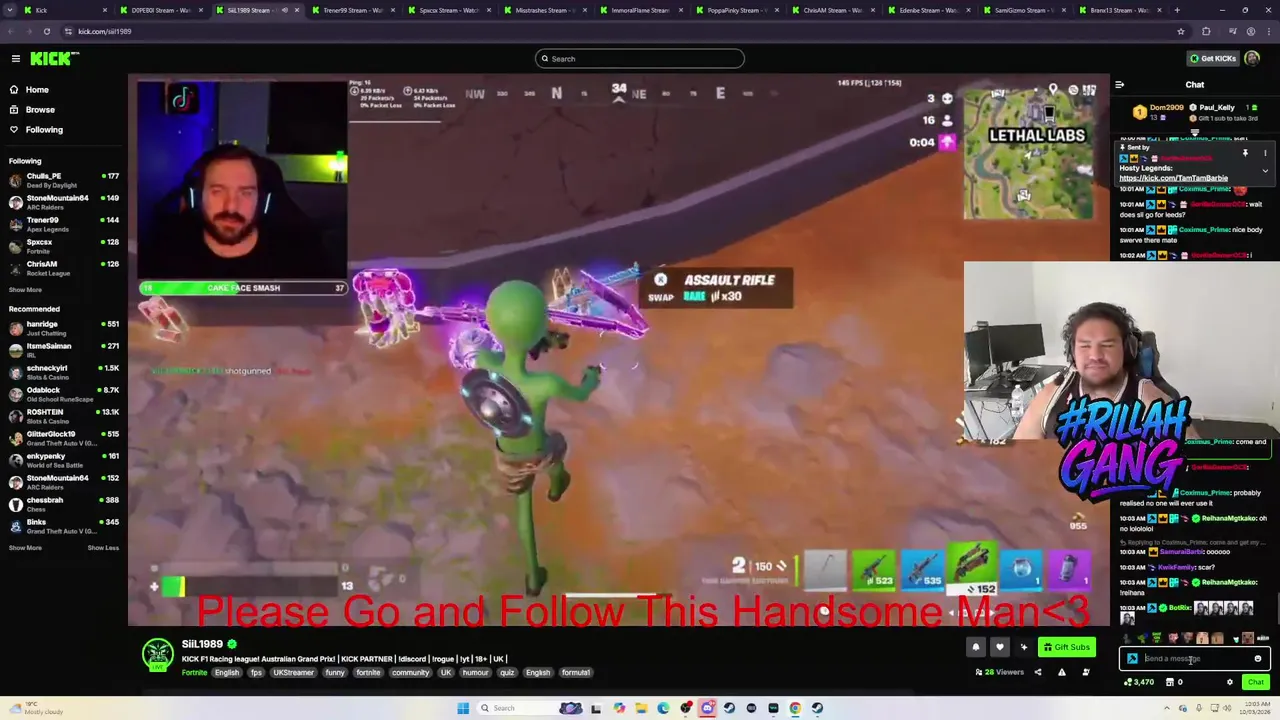Open three-dot menu on pinned message
The width and height of the screenshot is (1280, 720).
pyautogui.click(x=1265, y=153)
